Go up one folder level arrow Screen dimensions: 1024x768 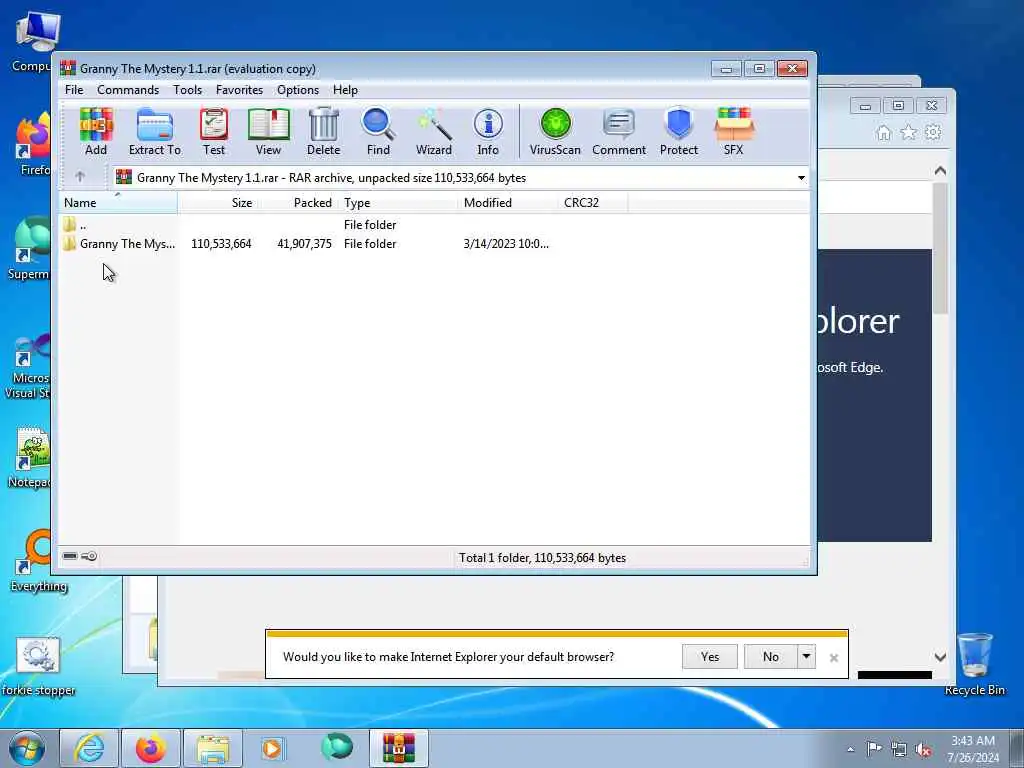tap(80, 177)
